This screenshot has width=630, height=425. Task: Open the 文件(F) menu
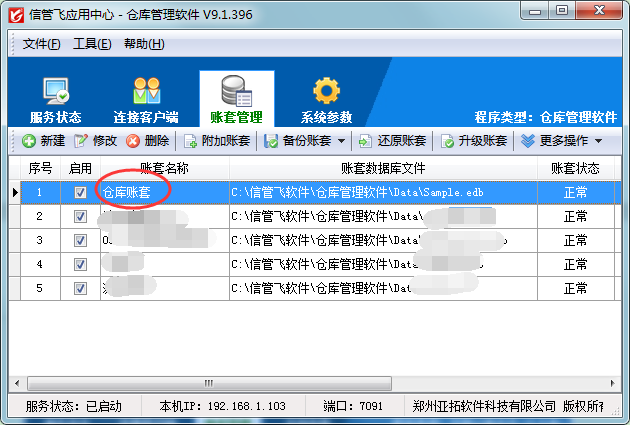click(x=41, y=44)
